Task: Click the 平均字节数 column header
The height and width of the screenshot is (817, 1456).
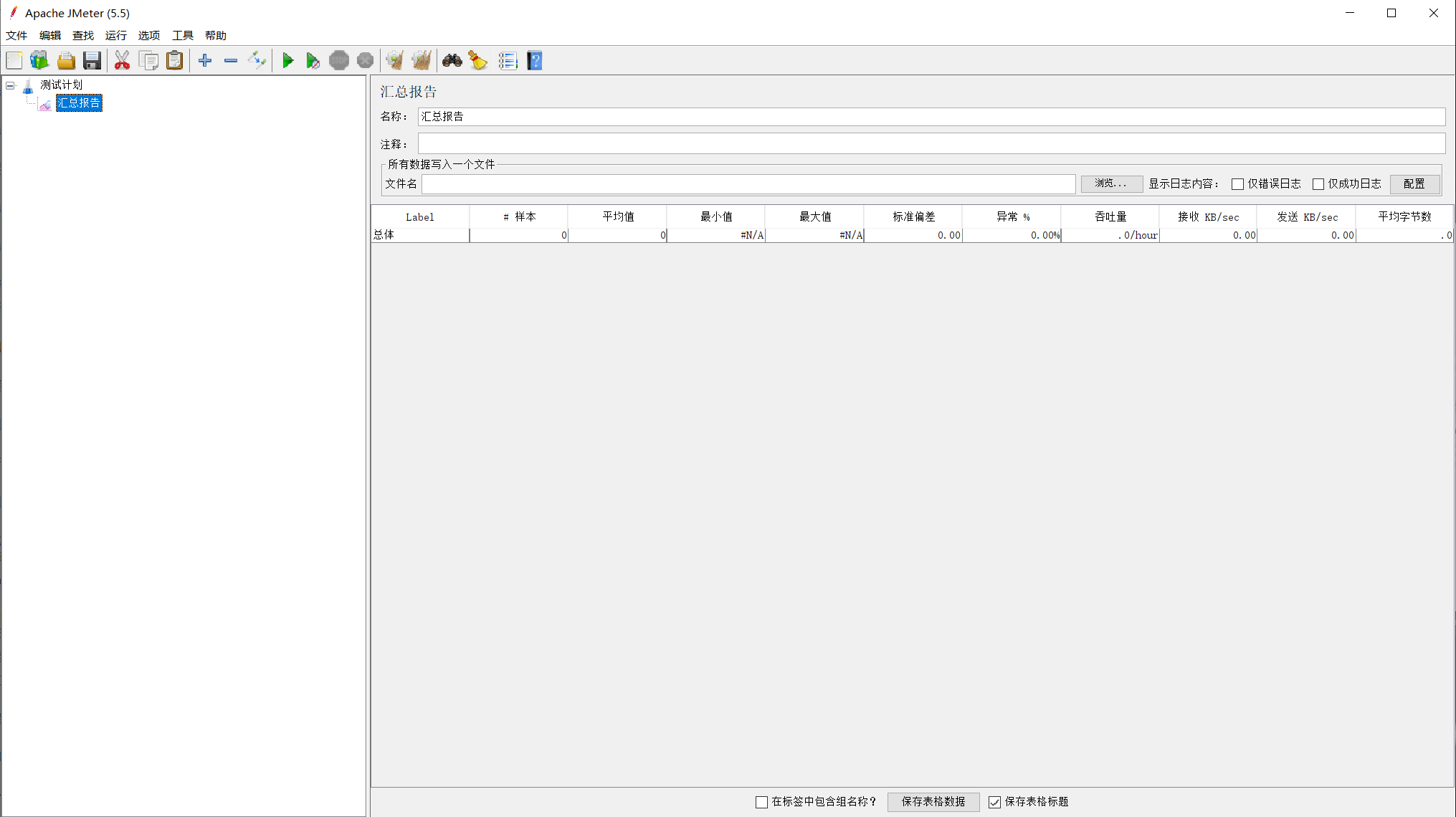Action: 1405,216
